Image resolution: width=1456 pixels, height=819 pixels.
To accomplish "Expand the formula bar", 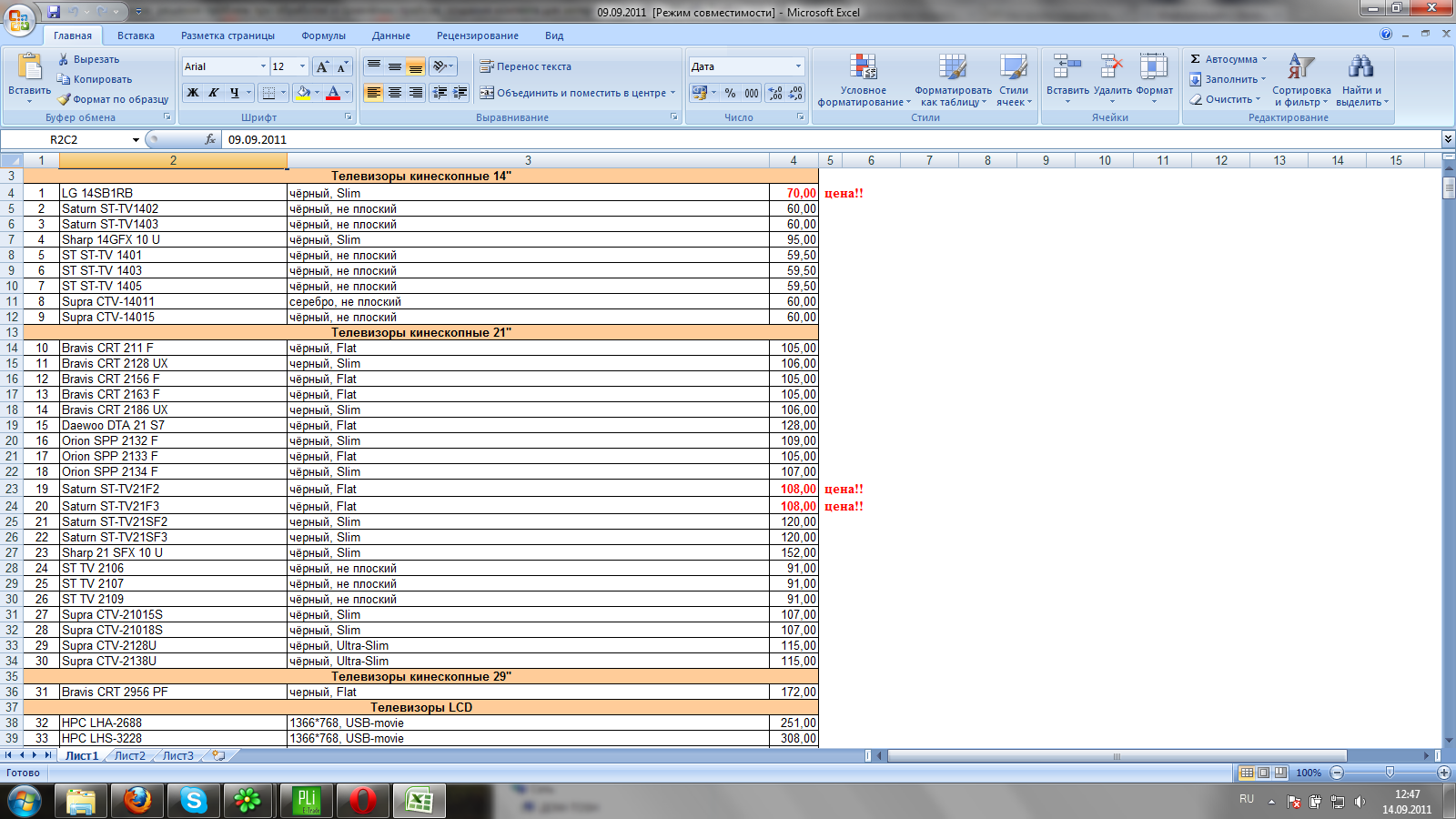I will pyautogui.click(x=1448, y=139).
